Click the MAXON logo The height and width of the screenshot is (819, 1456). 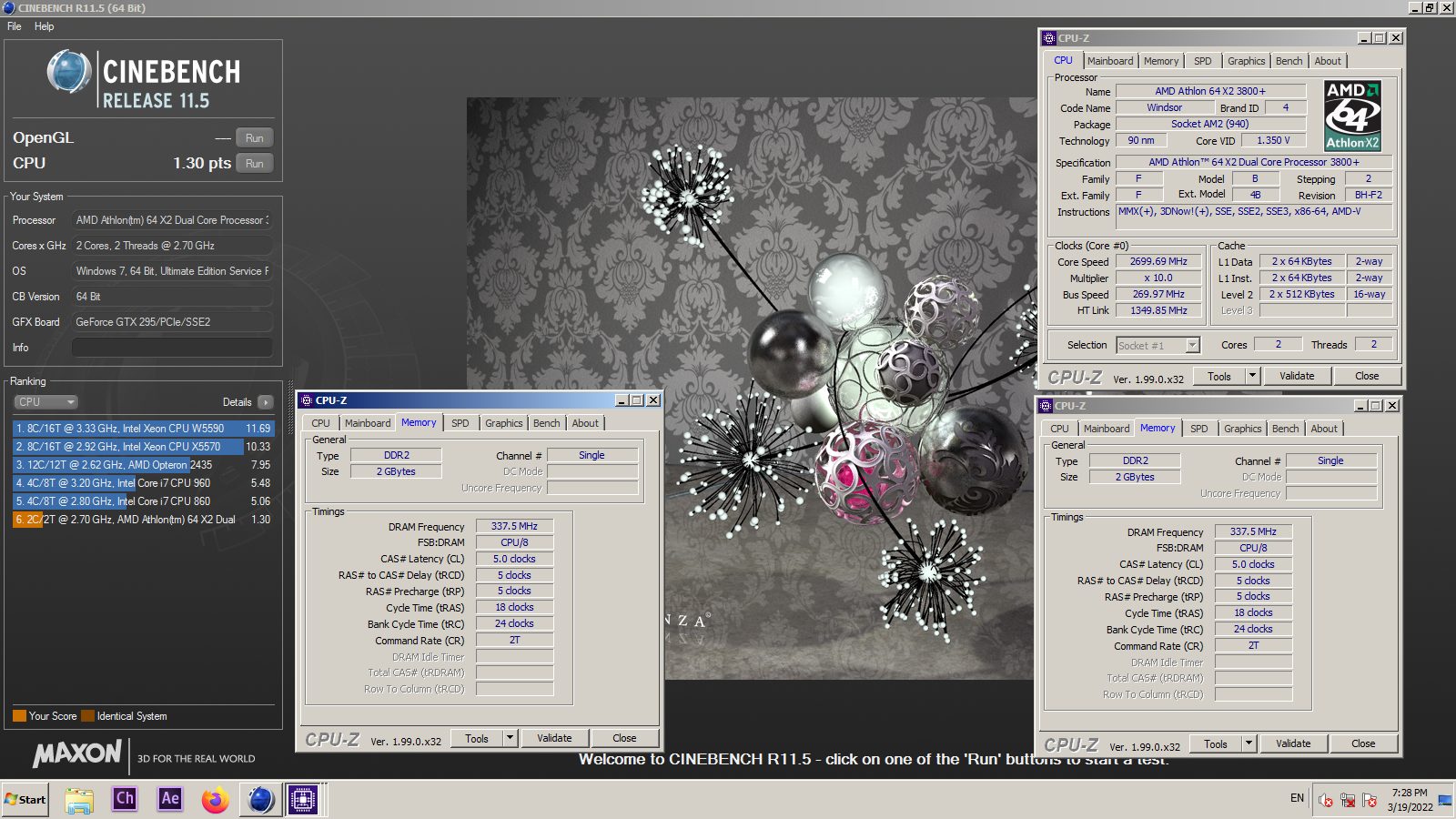77,753
